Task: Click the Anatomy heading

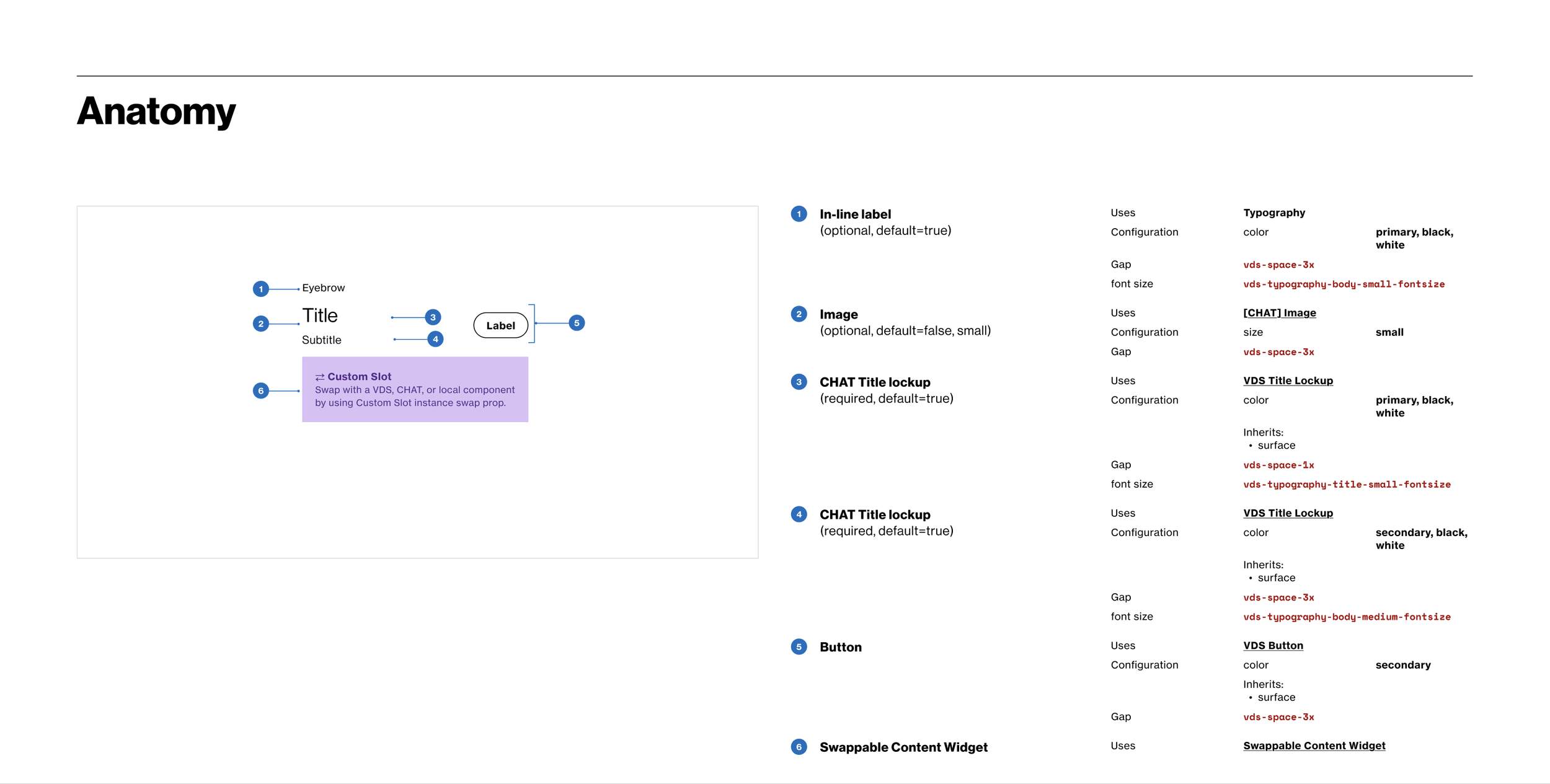Action: point(156,112)
